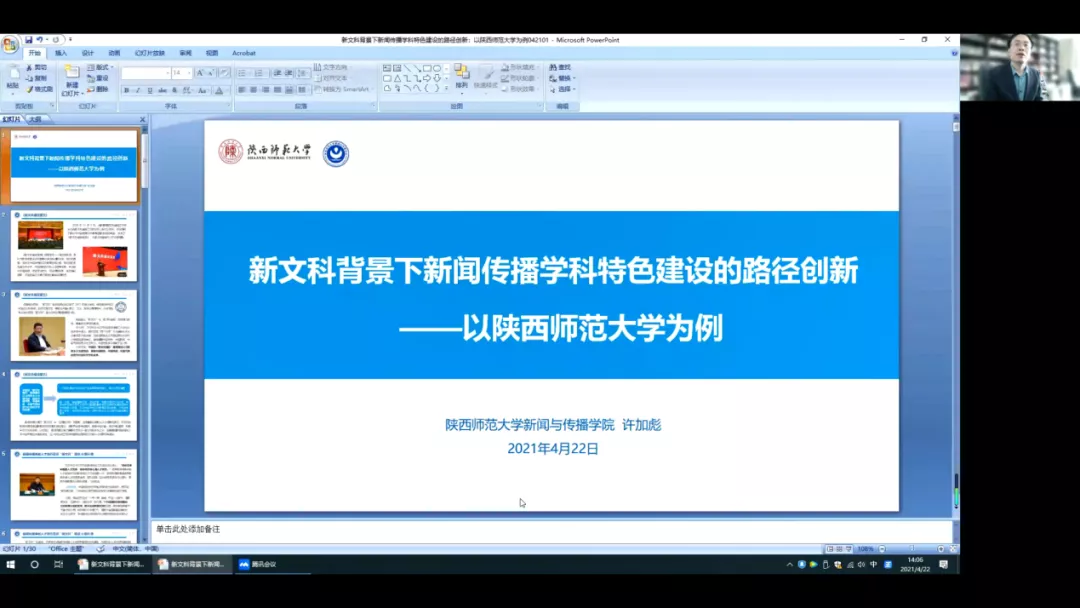Click the Save icon in quick access toolbar
The width and height of the screenshot is (1080, 608).
click(29, 40)
